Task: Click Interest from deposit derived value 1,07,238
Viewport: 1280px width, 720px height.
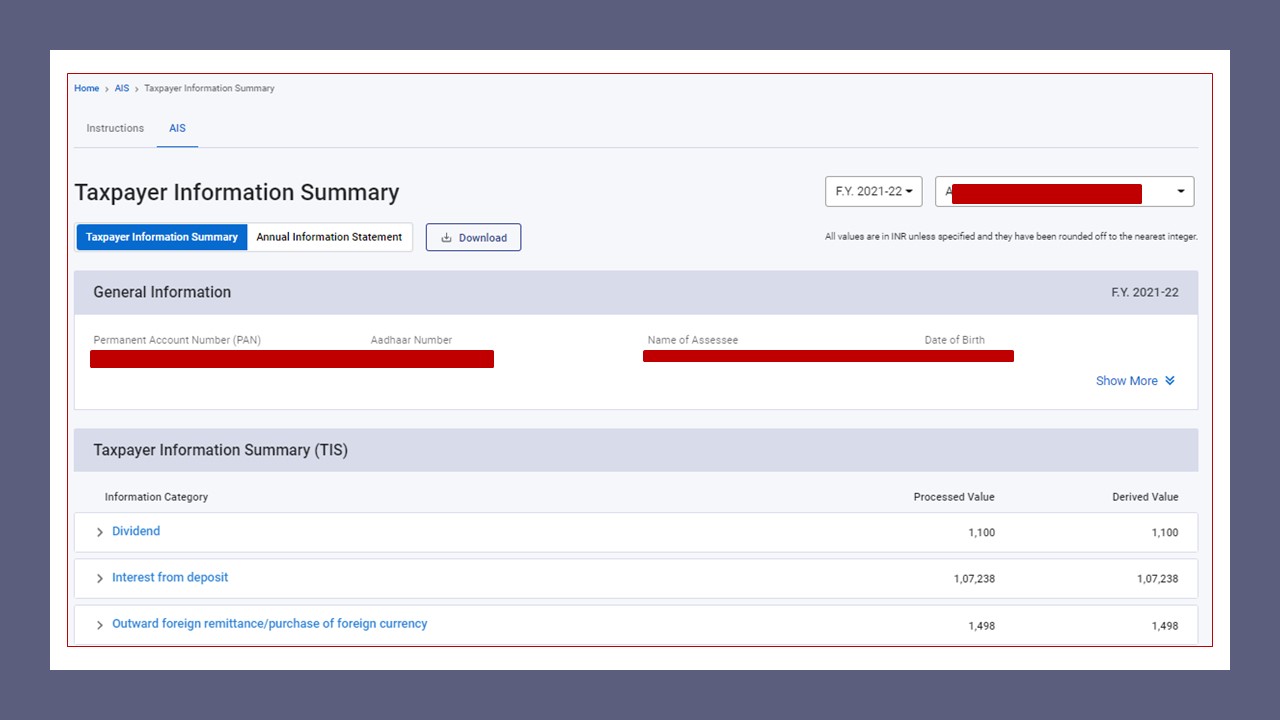Action: click(x=1157, y=579)
